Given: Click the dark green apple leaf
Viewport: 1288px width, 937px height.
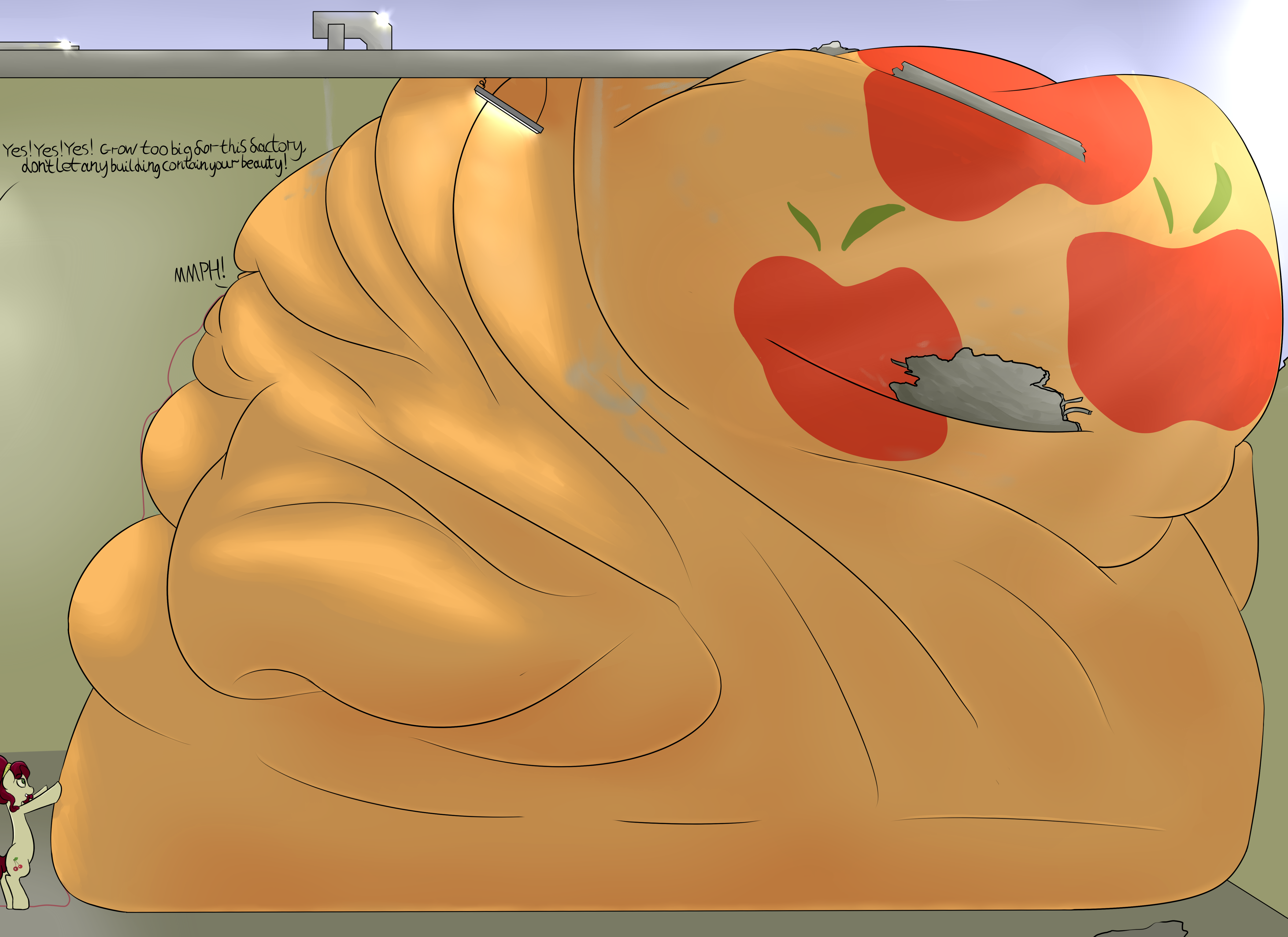Looking at the screenshot, I should pos(869,223).
